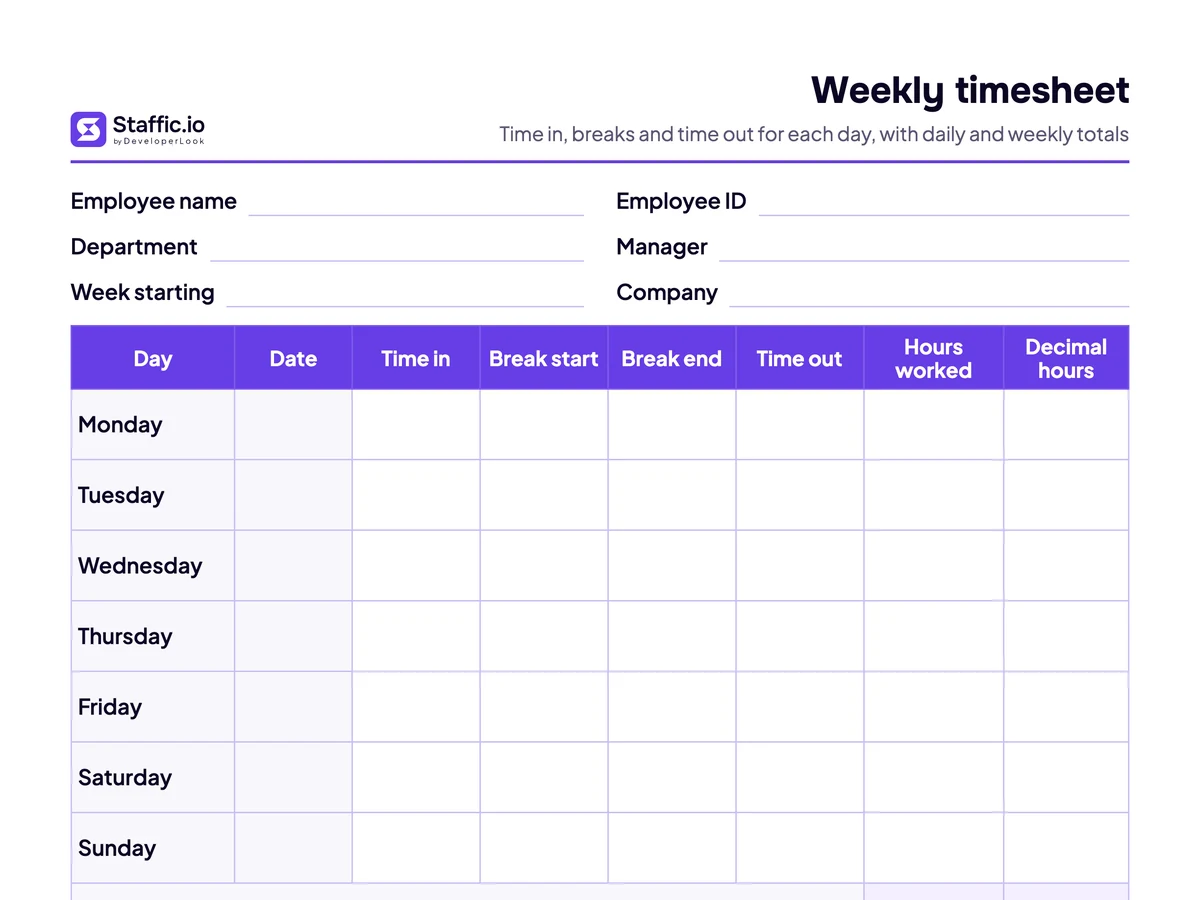Click the Saturday Time out cell
1200x900 pixels.
pyautogui.click(x=800, y=777)
